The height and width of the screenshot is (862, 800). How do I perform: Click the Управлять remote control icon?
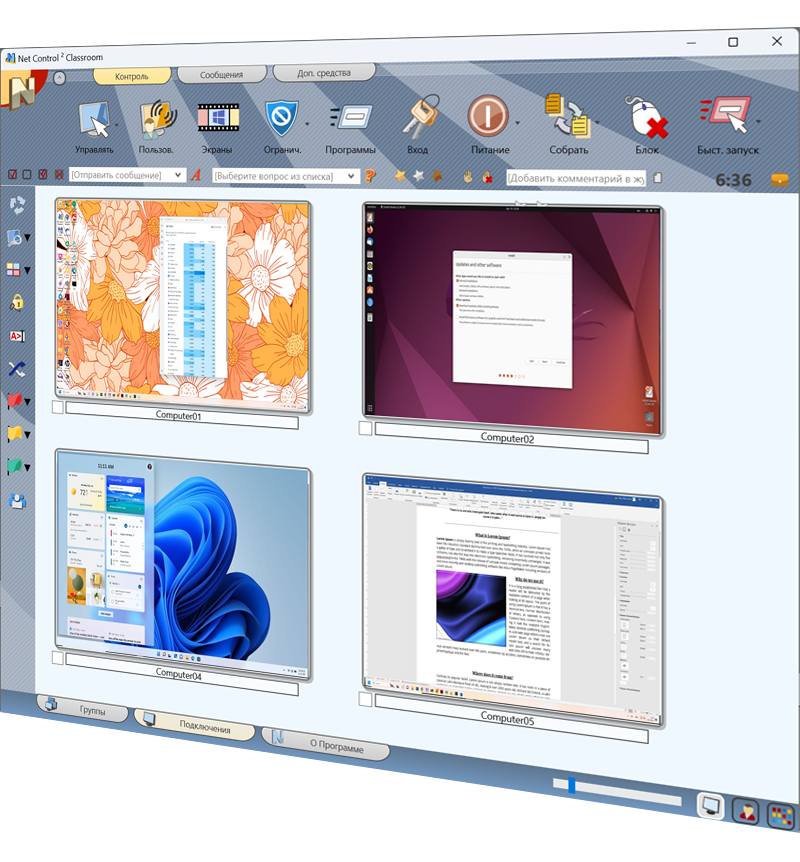(x=95, y=120)
